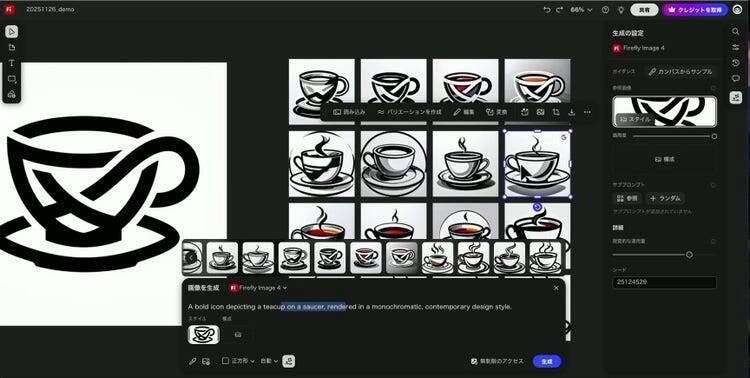Open the Firefly home logo
Screen dimensions: 750x378
tap(10, 10)
